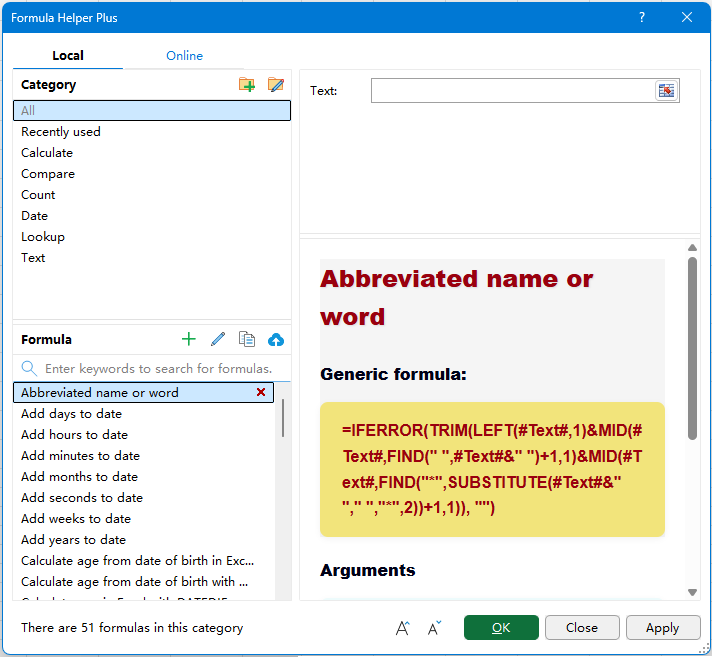Switch to the Local tab

(x=68, y=56)
